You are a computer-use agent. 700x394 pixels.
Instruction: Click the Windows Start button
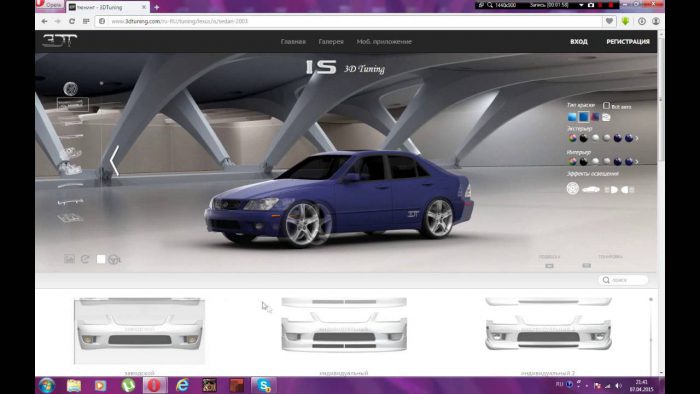point(46,385)
